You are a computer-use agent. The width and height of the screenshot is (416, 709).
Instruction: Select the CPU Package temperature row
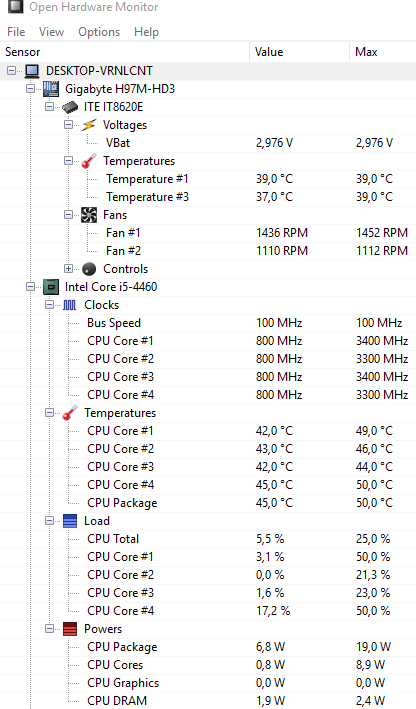pyautogui.click(x=208, y=503)
